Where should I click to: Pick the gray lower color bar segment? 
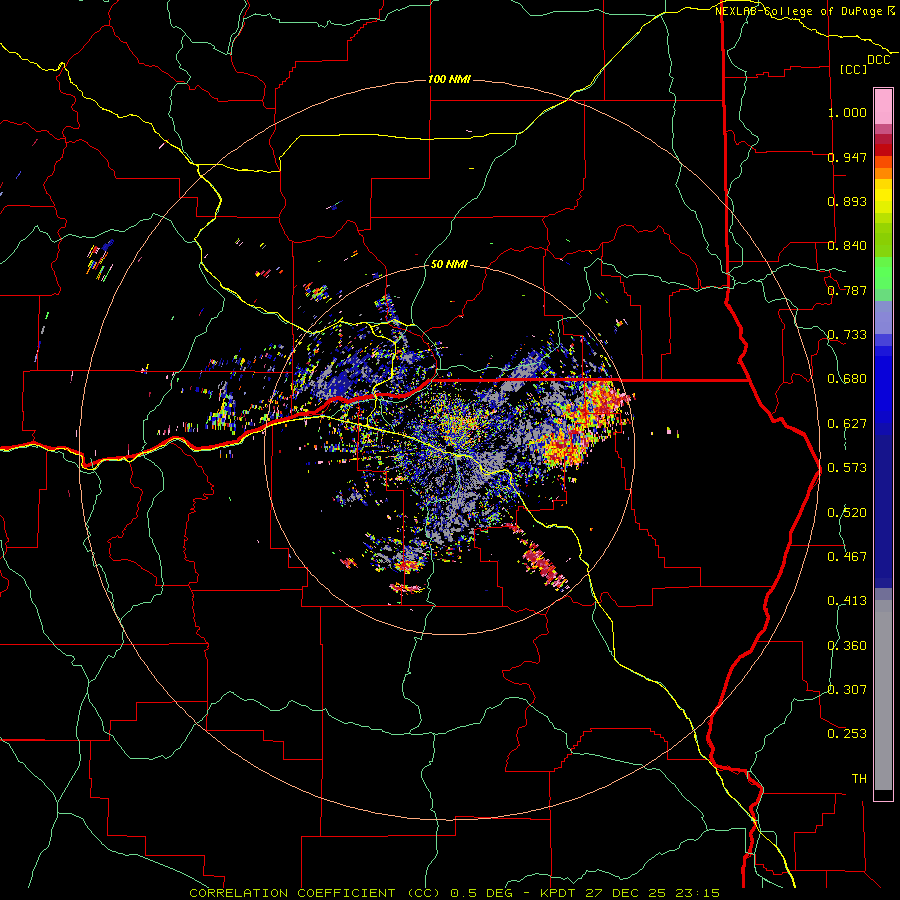(x=883, y=695)
